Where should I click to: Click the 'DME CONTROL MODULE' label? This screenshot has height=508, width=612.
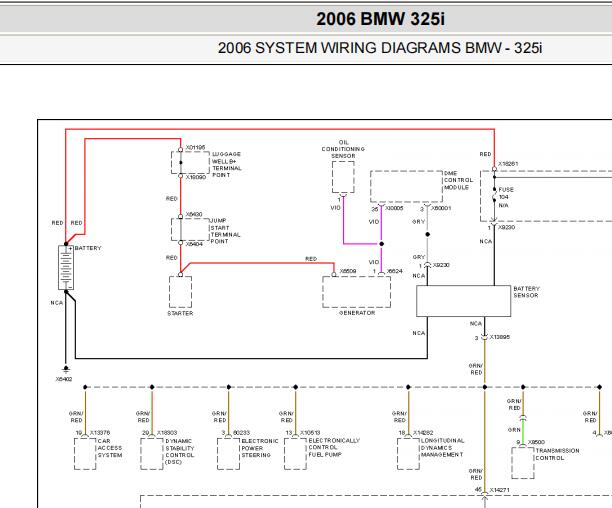coord(458,180)
